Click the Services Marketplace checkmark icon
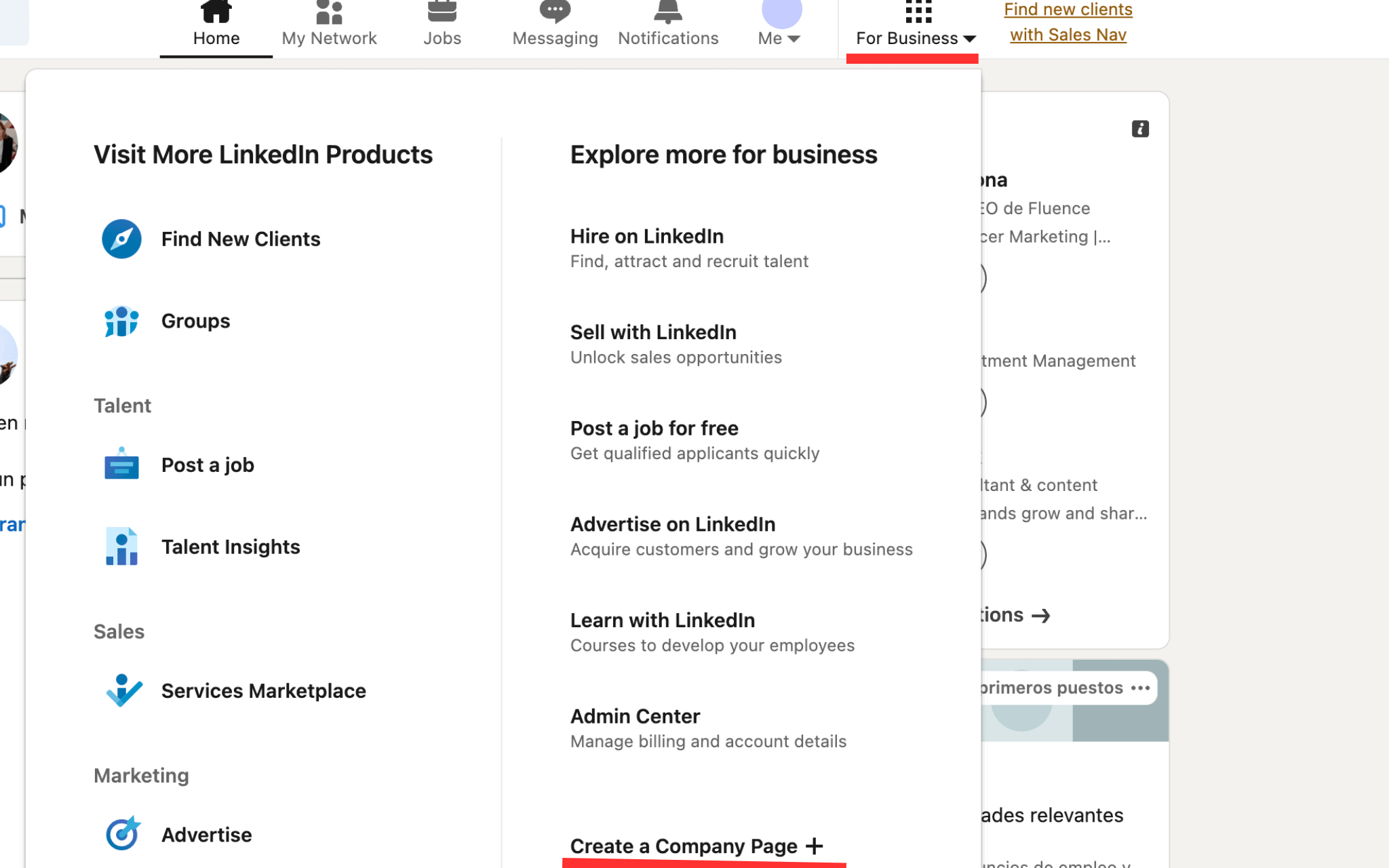Viewport: 1389px width, 868px height. pos(124,690)
